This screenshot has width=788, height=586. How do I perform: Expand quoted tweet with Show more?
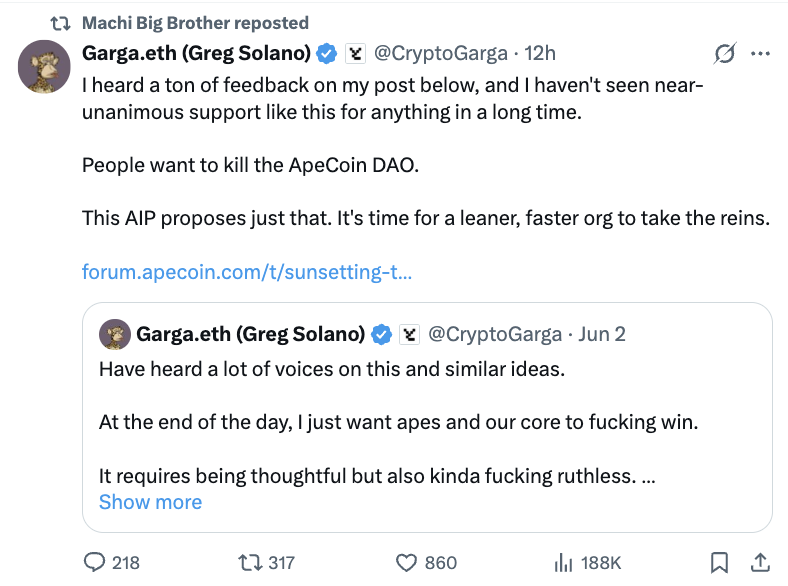[x=150, y=502]
